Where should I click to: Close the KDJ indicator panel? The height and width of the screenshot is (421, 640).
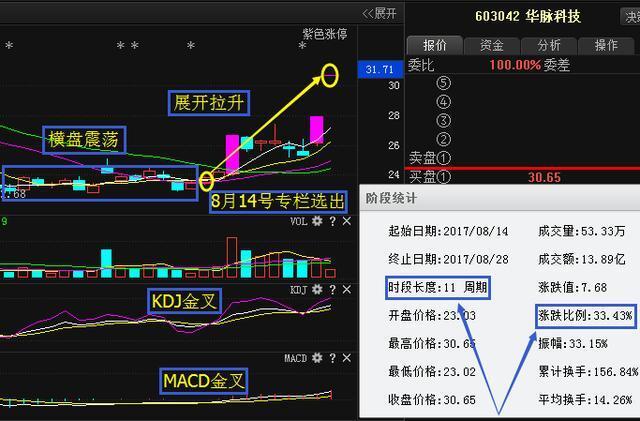pyautogui.click(x=345, y=290)
